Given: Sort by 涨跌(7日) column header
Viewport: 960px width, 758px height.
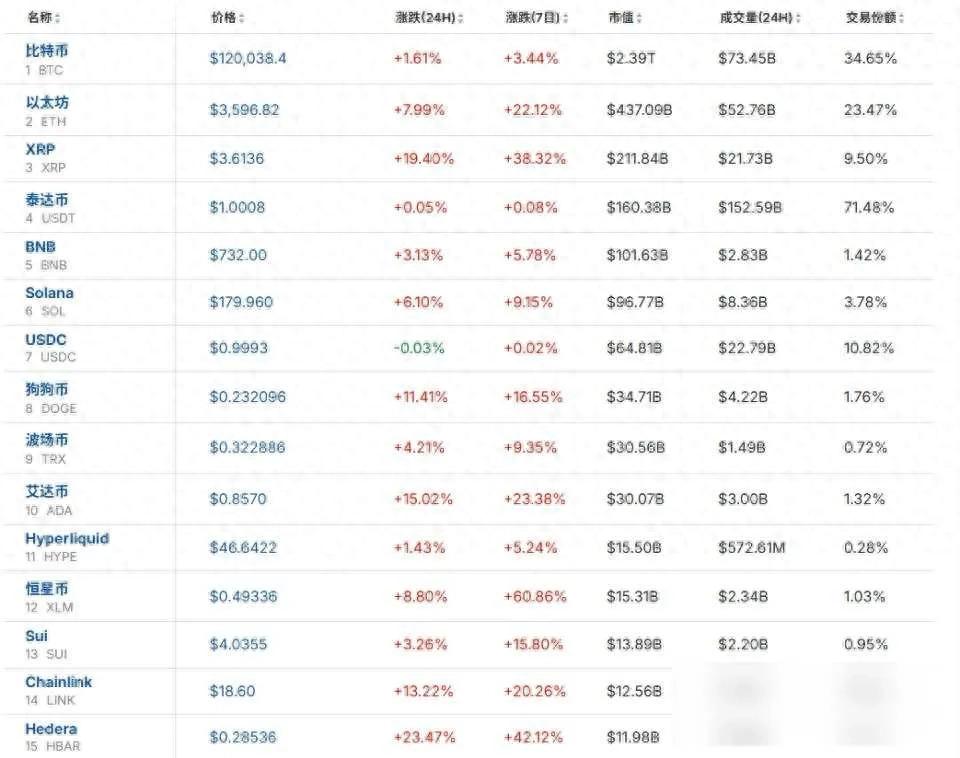Looking at the screenshot, I should click(x=536, y=18).
